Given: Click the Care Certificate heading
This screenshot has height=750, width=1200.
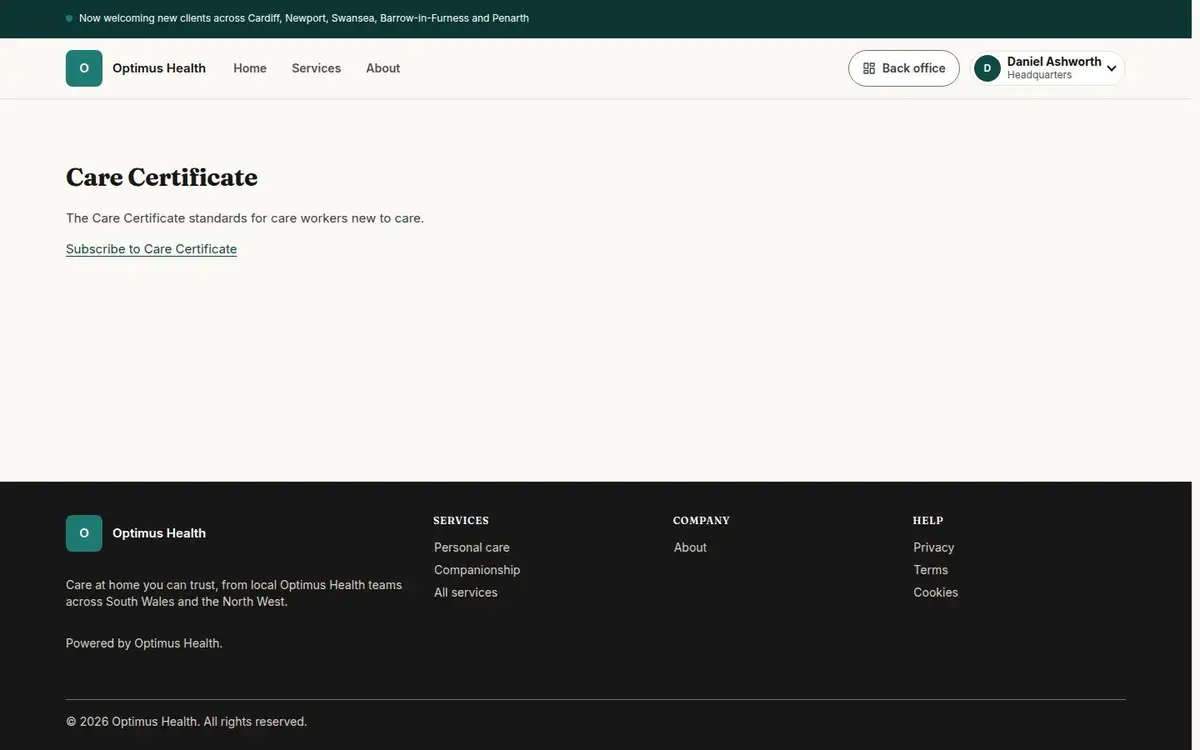Looking at the screenshot, I should tap(162, 177).
